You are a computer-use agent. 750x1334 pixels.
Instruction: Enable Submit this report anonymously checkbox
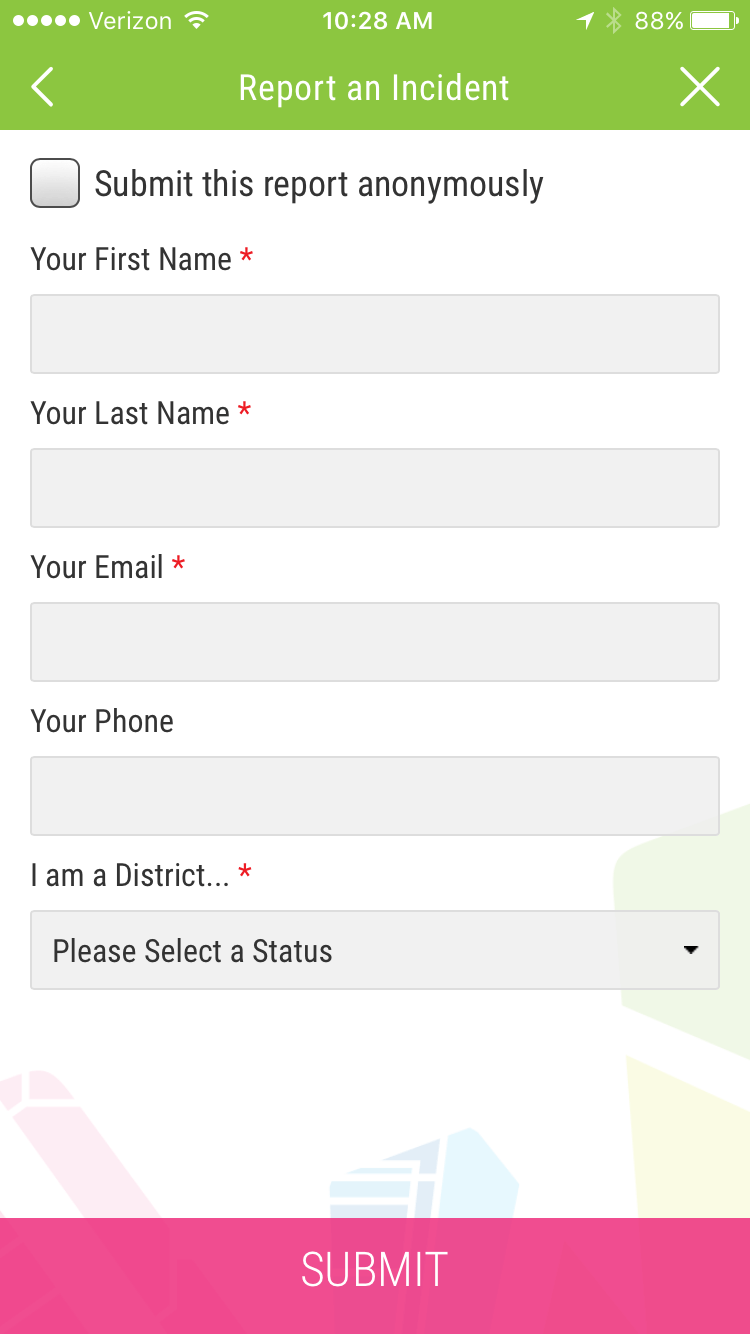(55, 184)
